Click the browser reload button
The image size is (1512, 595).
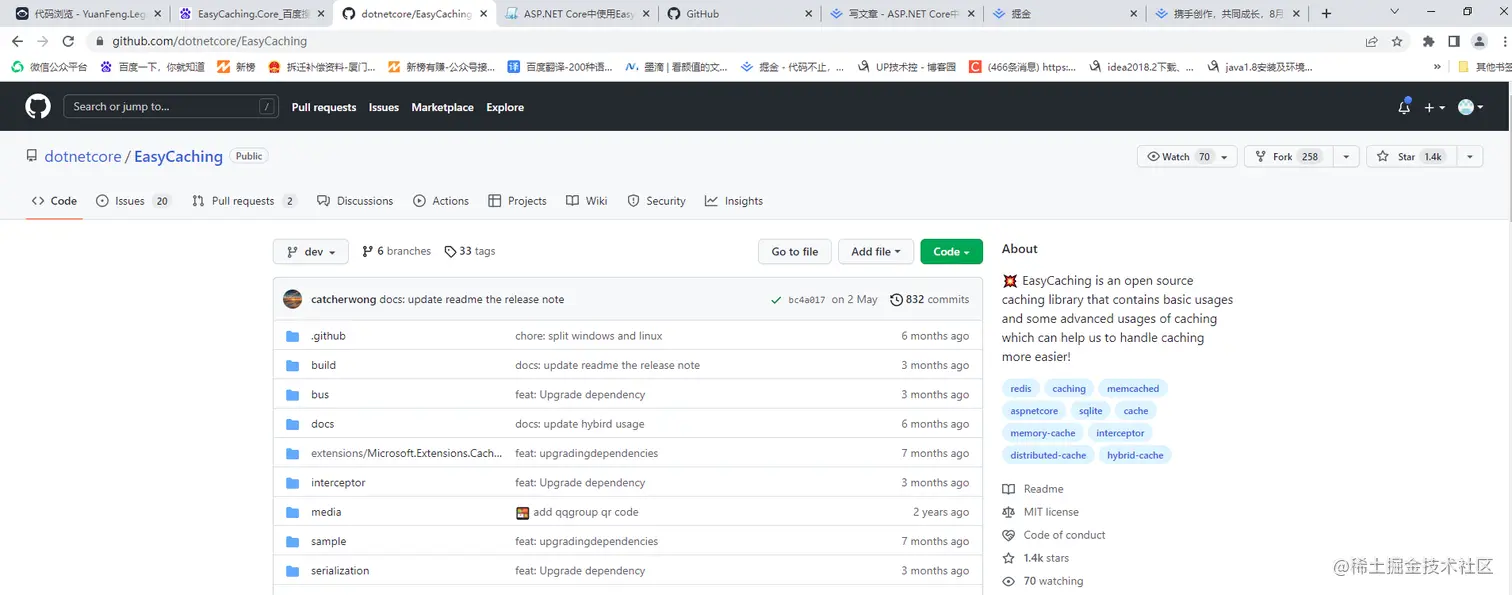[x=68, y=41]
